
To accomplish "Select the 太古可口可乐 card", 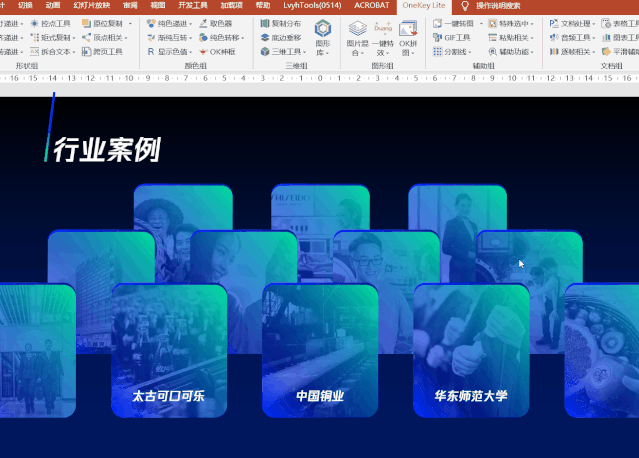I will pyautogui.click(x=169, y=350).
